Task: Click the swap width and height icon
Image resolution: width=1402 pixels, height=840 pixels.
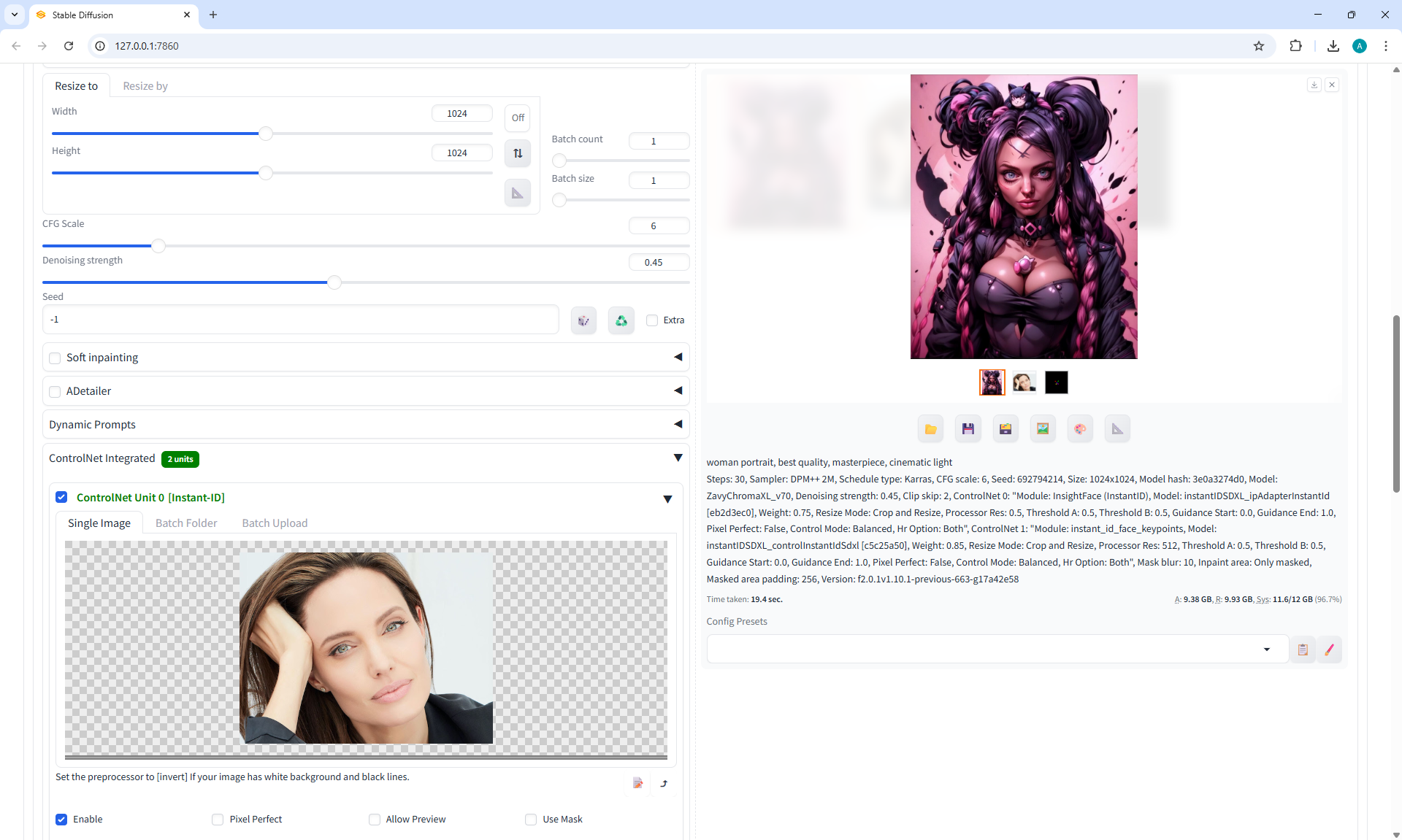Action: click(517, 153)
